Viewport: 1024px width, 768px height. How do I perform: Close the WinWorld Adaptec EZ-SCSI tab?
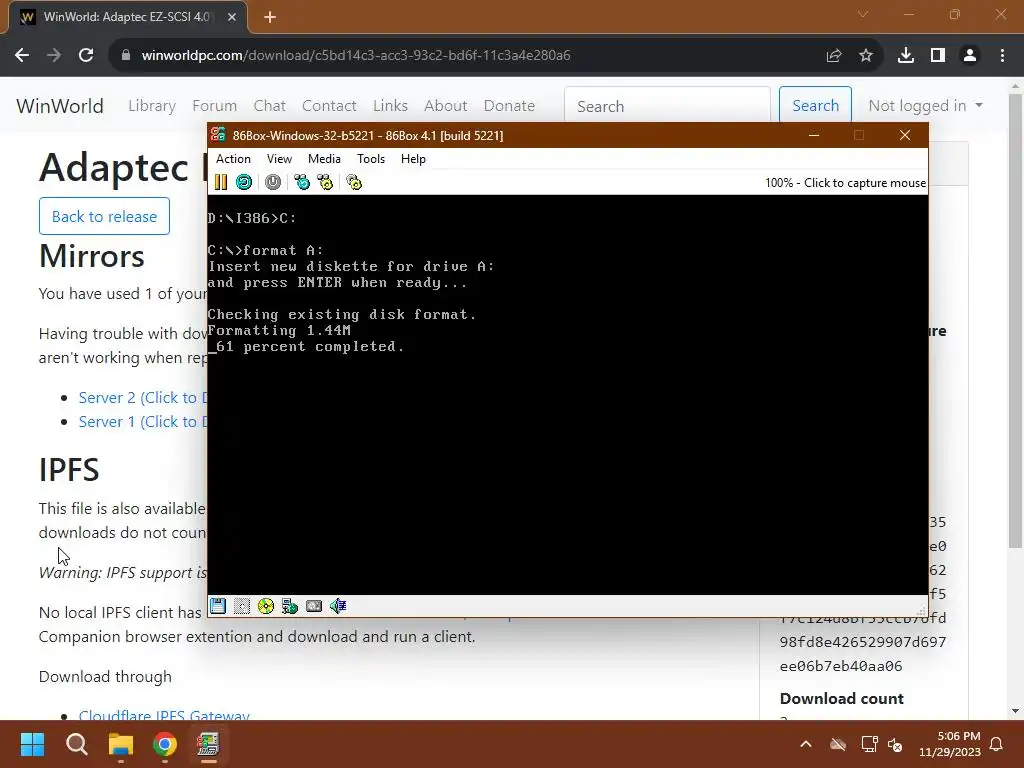coord(232,17)
